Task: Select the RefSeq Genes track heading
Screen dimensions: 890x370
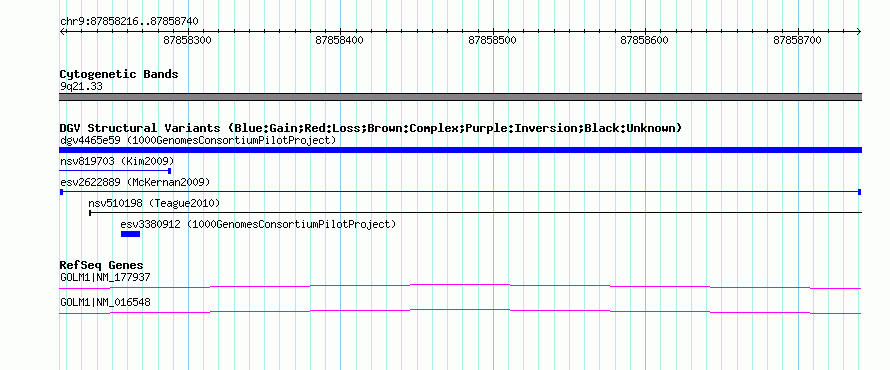Action: [102, 265]
